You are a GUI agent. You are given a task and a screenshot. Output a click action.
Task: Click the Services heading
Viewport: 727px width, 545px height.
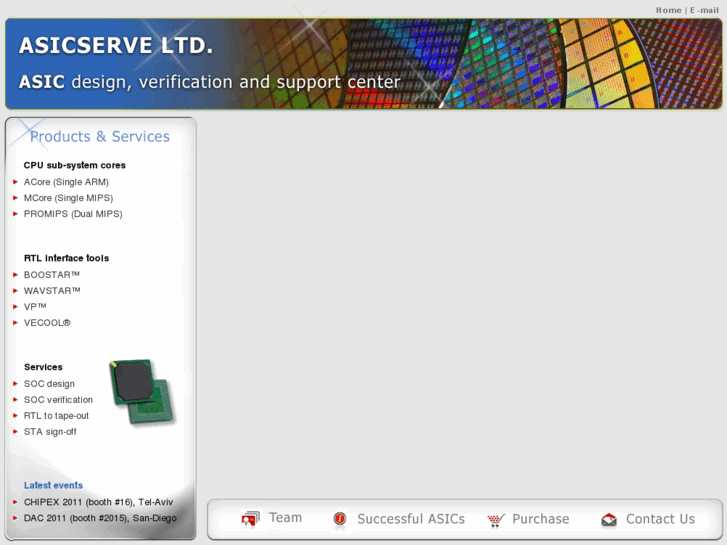[43, 367]
